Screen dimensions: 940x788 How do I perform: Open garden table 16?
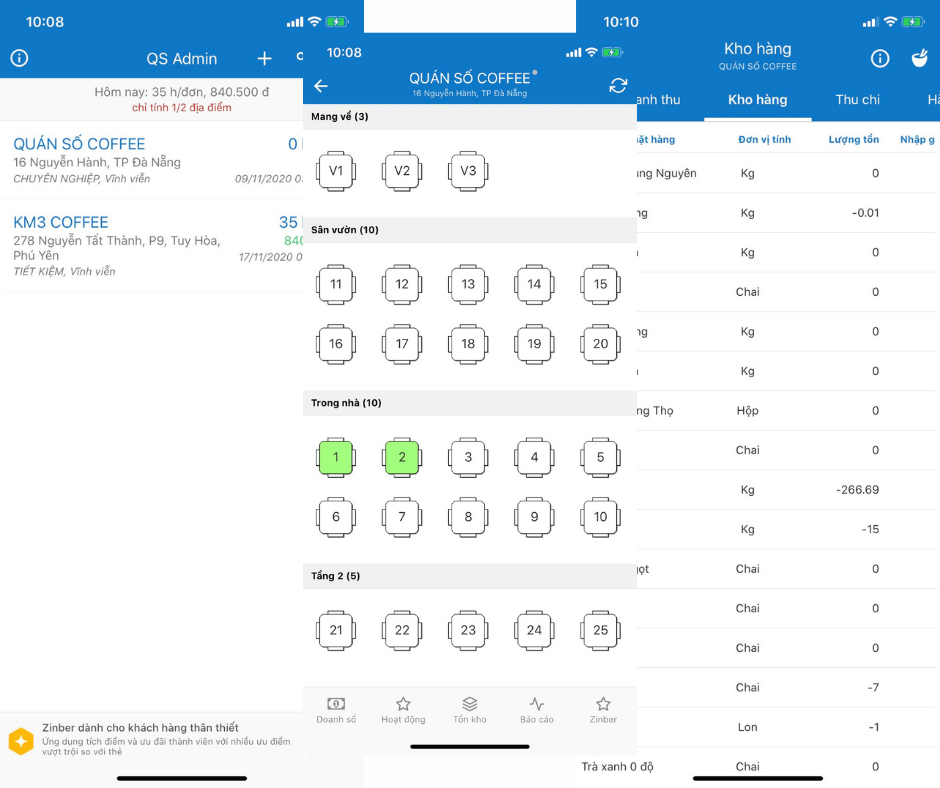tap(336, 344)
